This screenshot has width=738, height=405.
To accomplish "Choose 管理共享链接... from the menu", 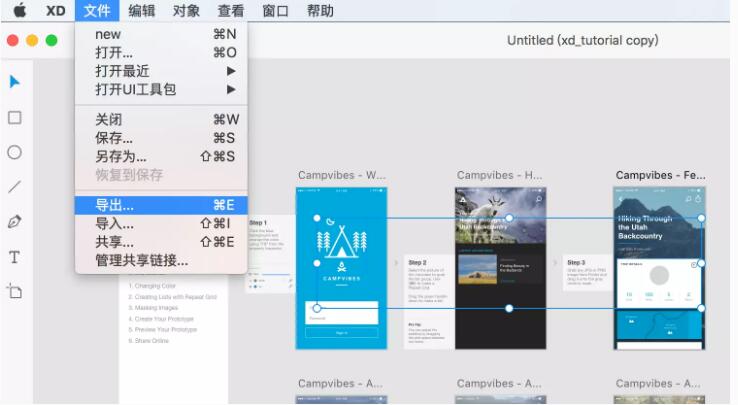I will 161,260.
